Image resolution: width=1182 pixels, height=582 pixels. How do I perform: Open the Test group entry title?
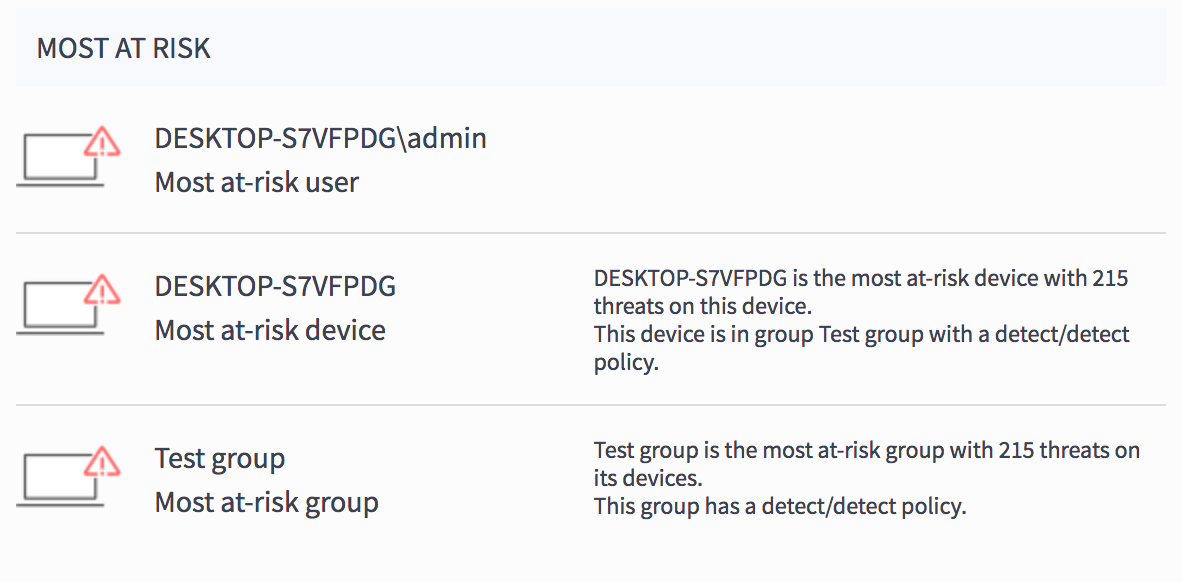tap(220, 458)
